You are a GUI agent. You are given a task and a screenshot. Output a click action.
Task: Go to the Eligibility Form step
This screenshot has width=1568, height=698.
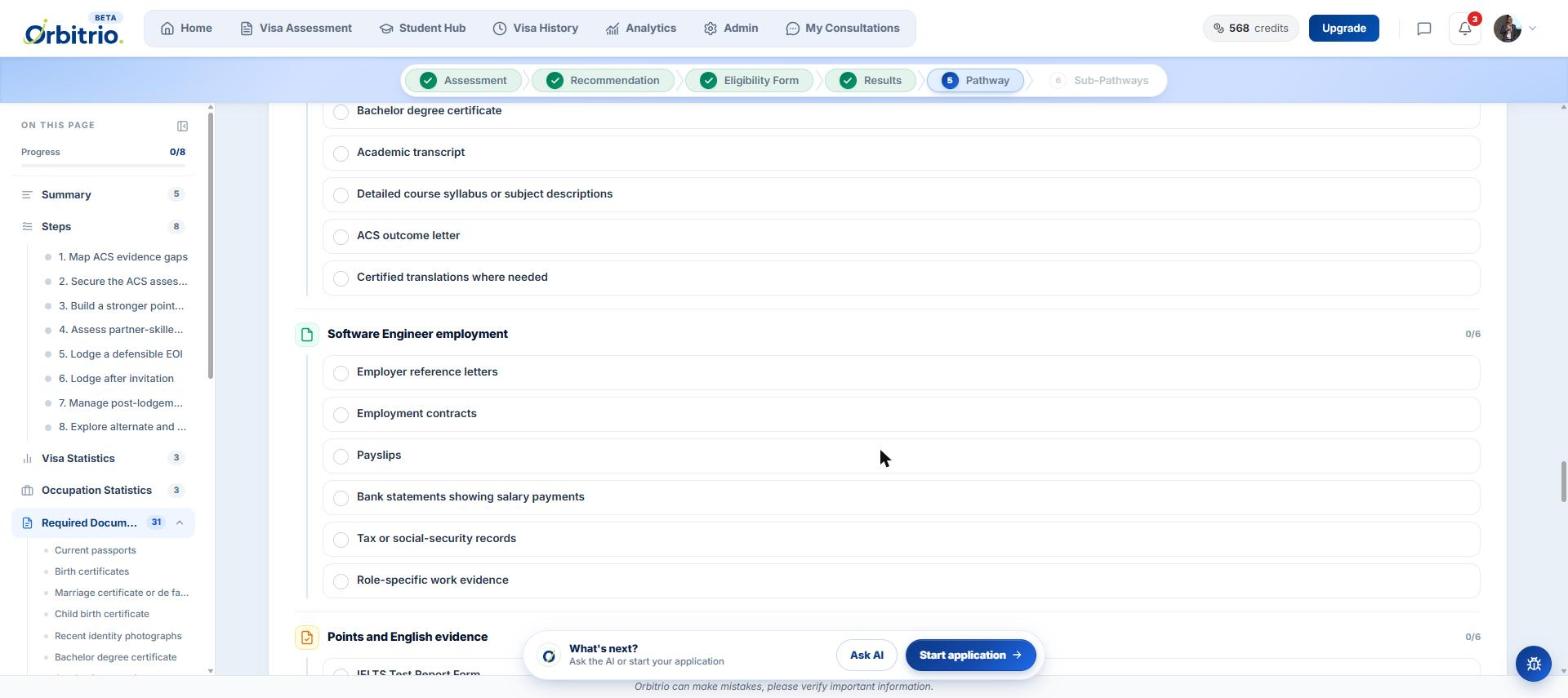750,81
